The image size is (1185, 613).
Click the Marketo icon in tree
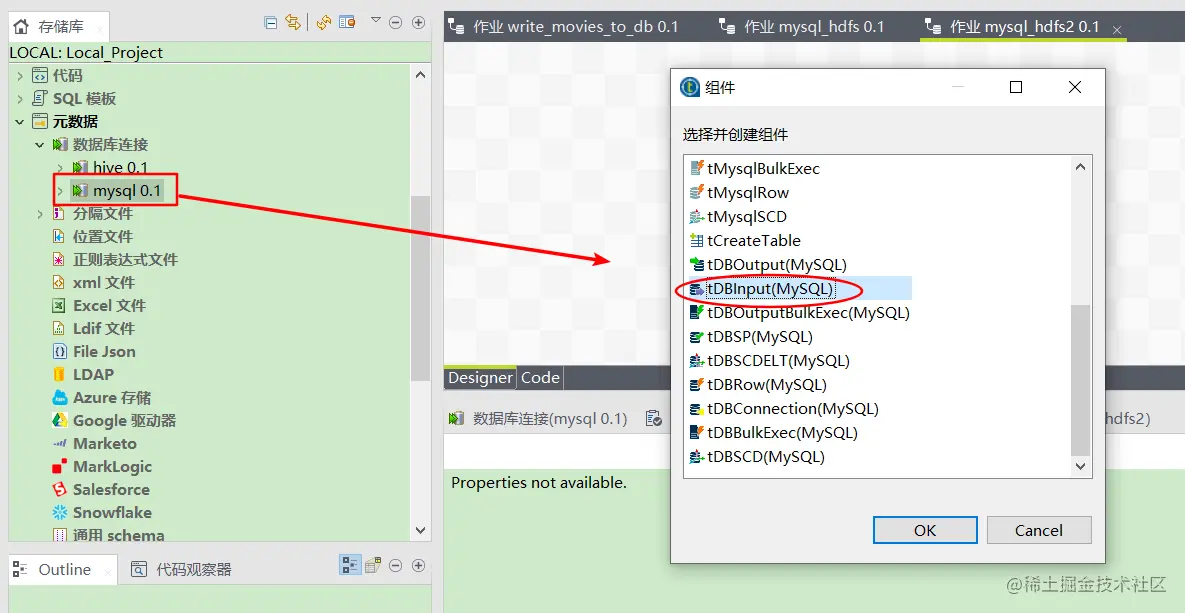[59, 444]
